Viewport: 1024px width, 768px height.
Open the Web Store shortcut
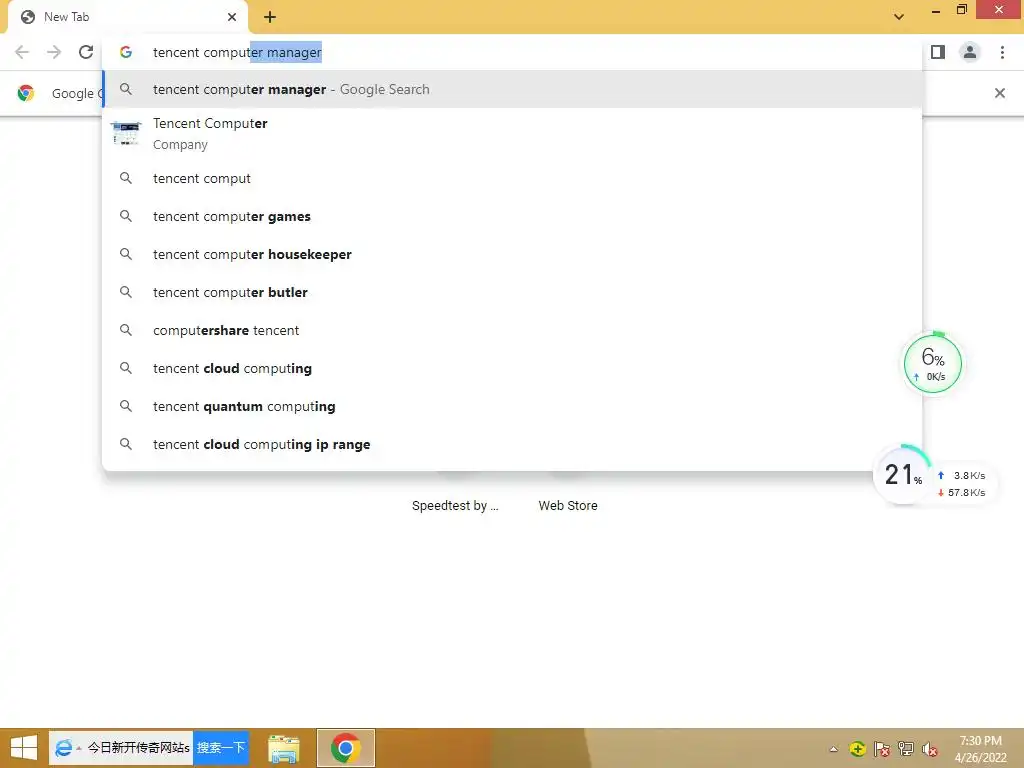click(568, 505)
